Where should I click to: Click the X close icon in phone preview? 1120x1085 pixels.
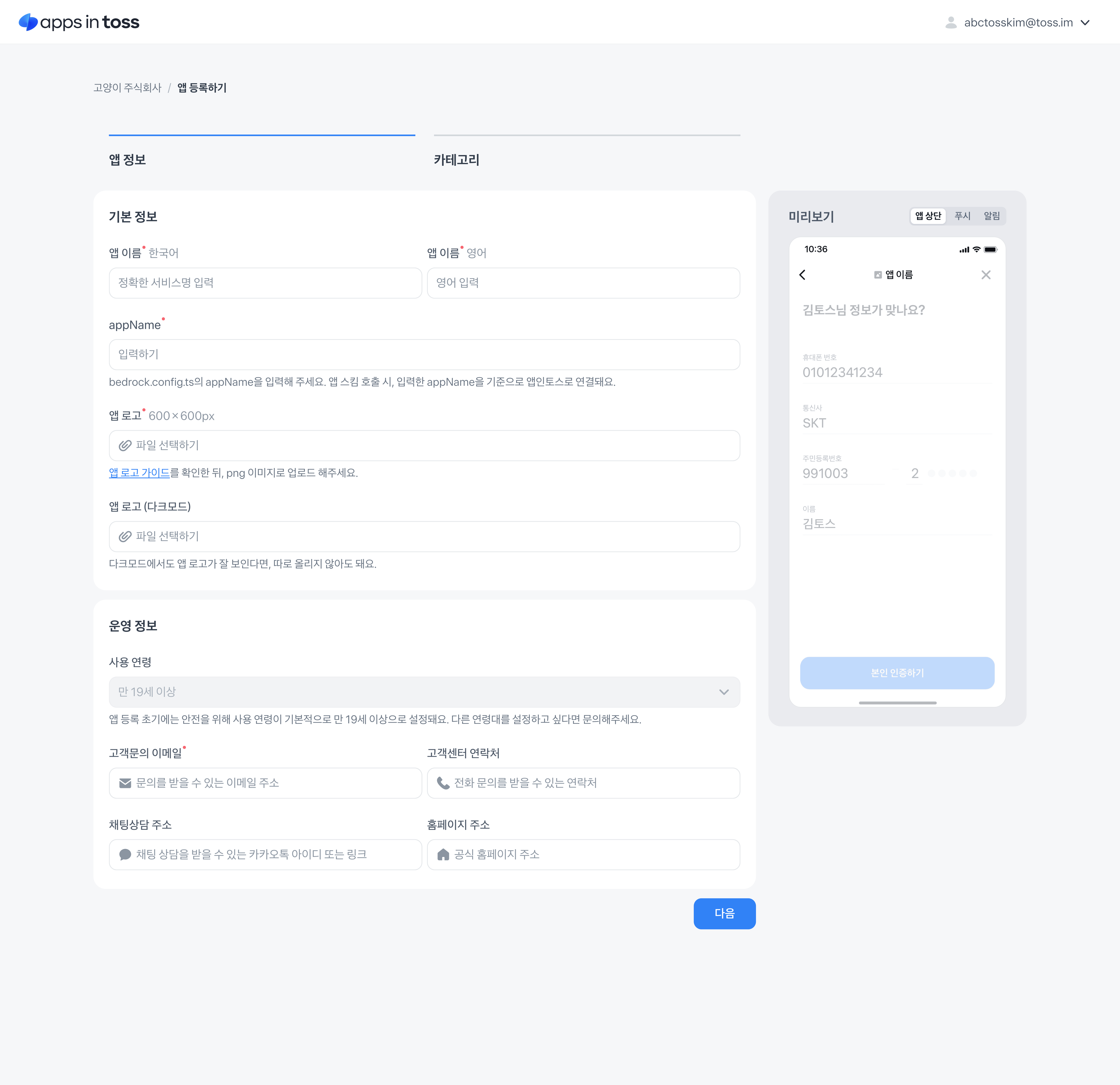986,275
